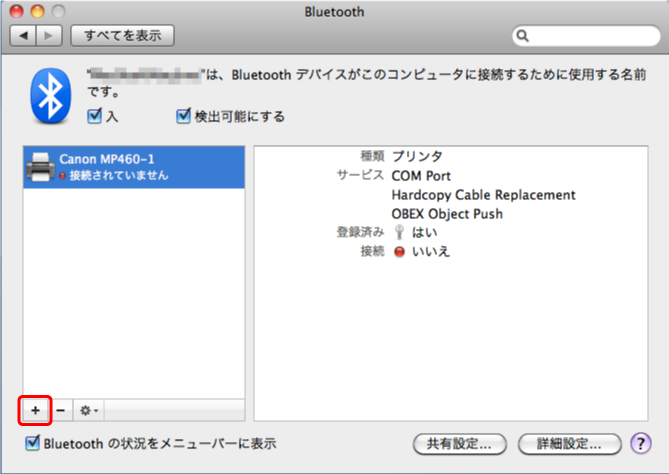The height and width of the screenshot is (474, 669).
Task: Click the プリンタ type value
Action: (417, 157)
